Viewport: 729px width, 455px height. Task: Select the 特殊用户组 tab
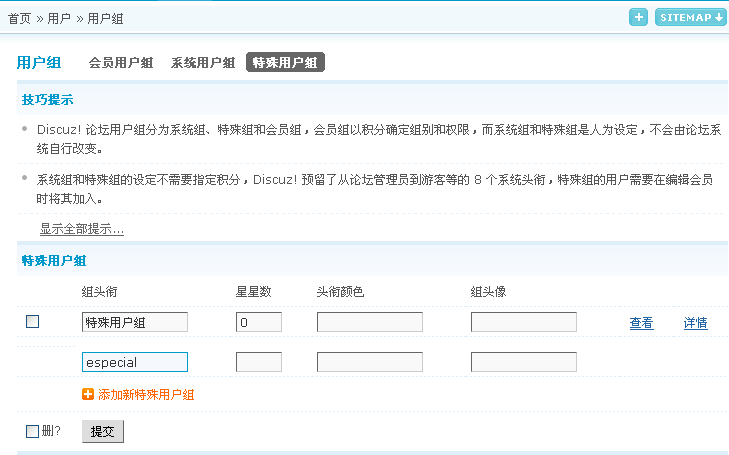[285, 62]
